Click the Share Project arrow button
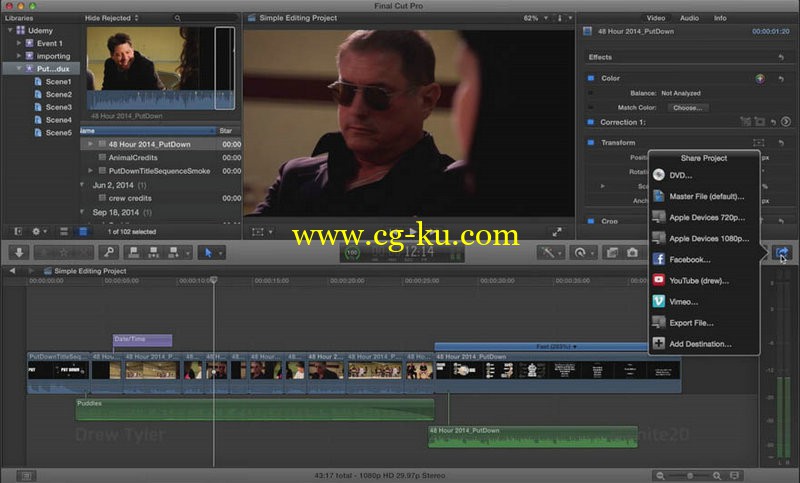This screenshot has height=483, width=800. pyautogui.click(x=781, y=252)
